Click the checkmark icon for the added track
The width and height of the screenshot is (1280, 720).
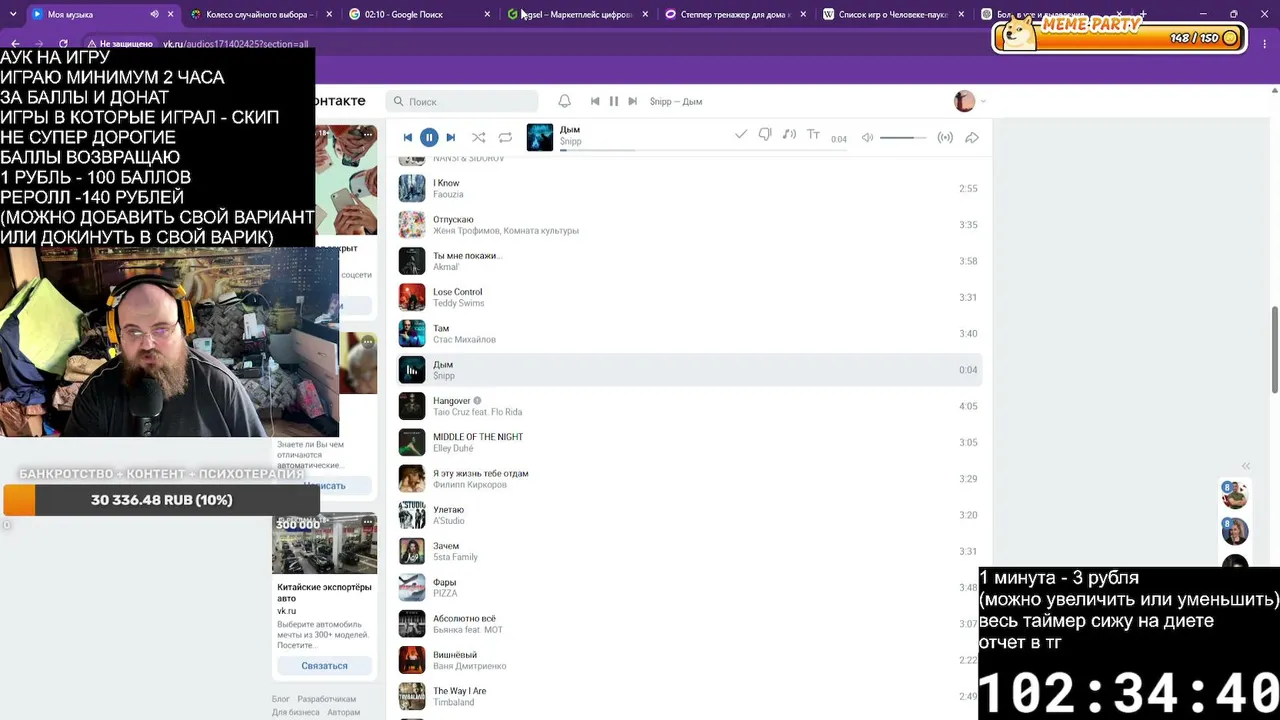click(741, 135)
